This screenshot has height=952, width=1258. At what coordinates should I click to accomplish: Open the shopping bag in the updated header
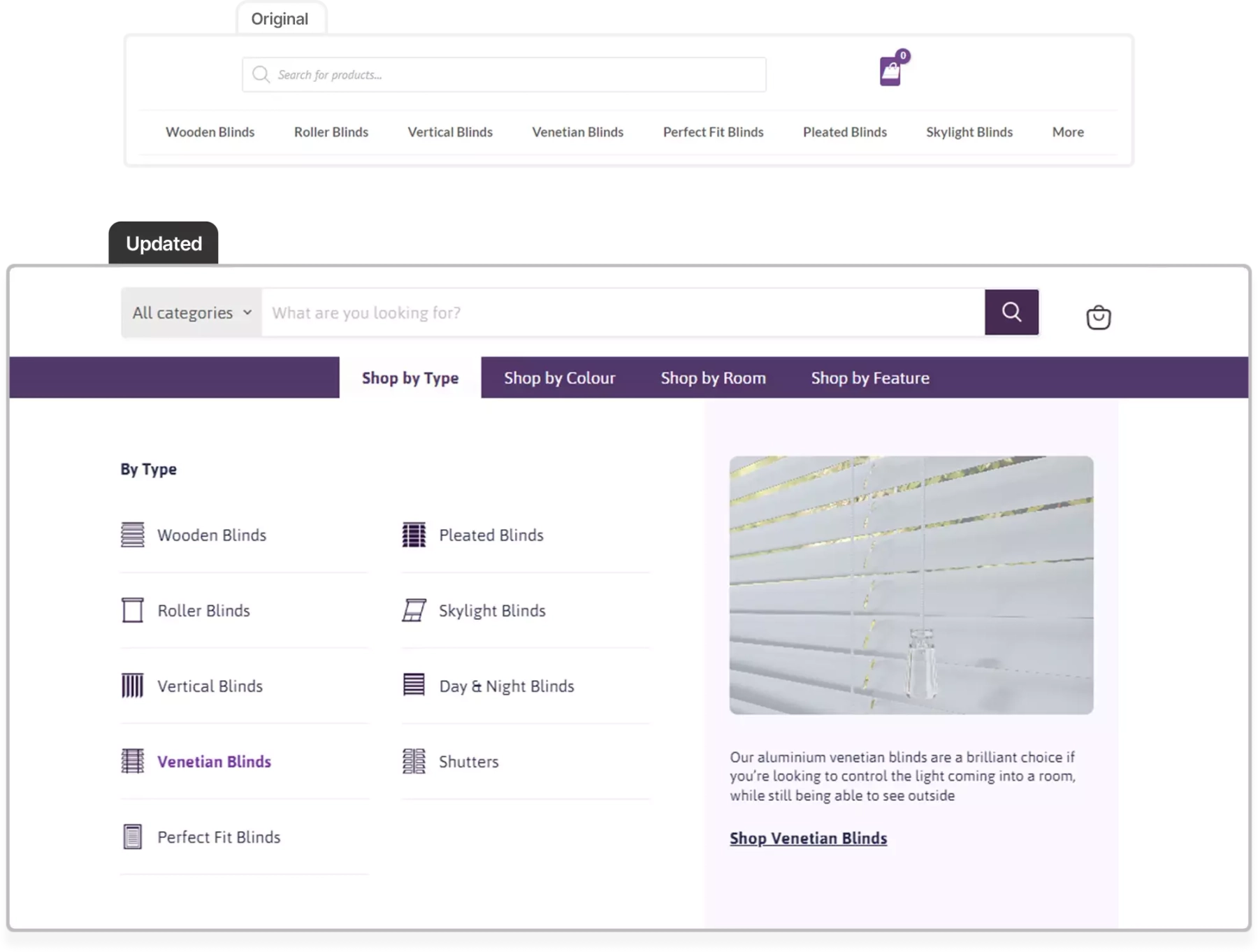point(1098,317)
